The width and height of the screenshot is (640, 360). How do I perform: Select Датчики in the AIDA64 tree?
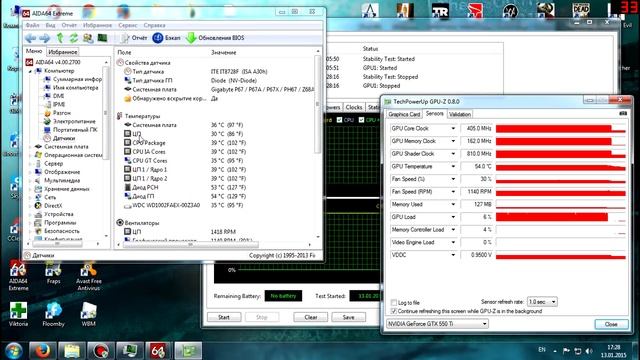(64, 138)
